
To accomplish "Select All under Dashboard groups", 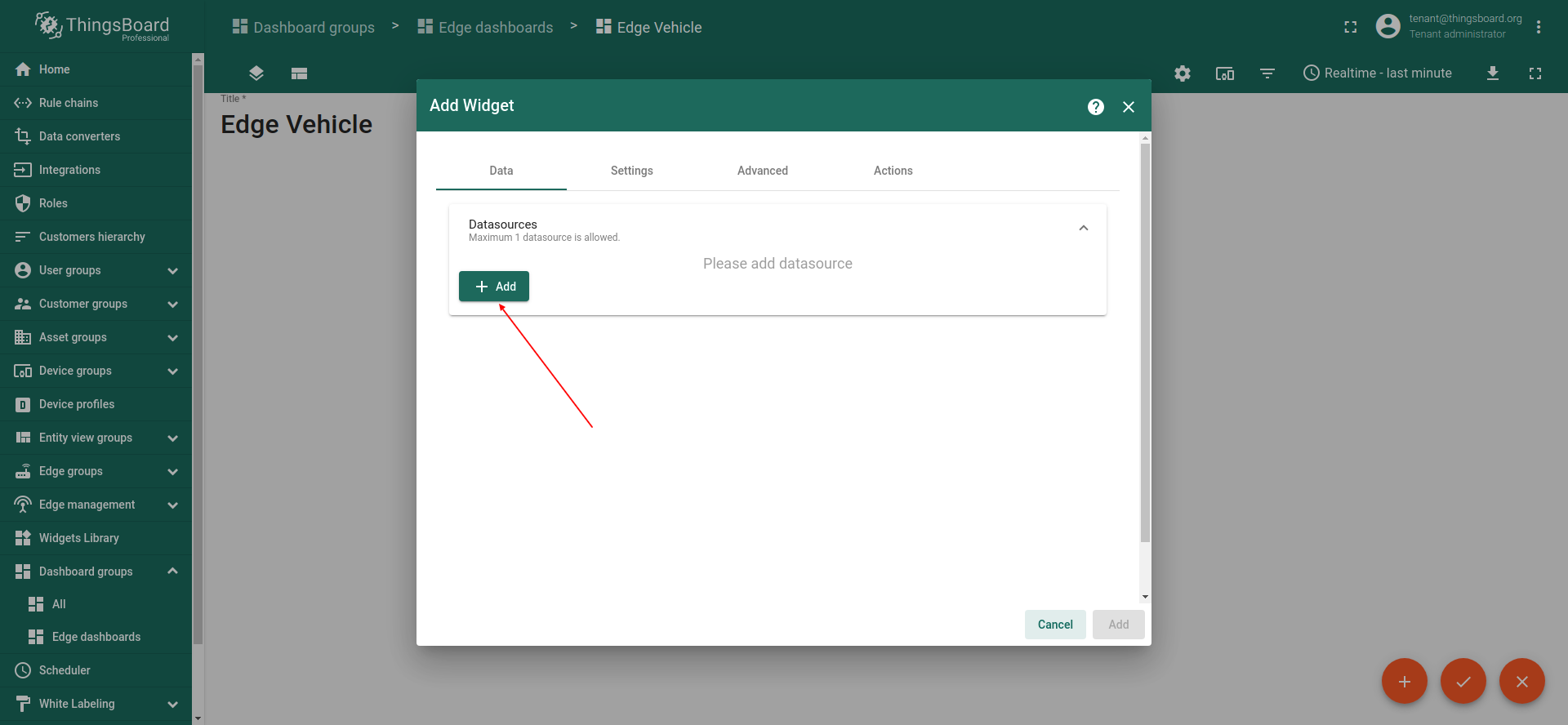I will 96,604.
